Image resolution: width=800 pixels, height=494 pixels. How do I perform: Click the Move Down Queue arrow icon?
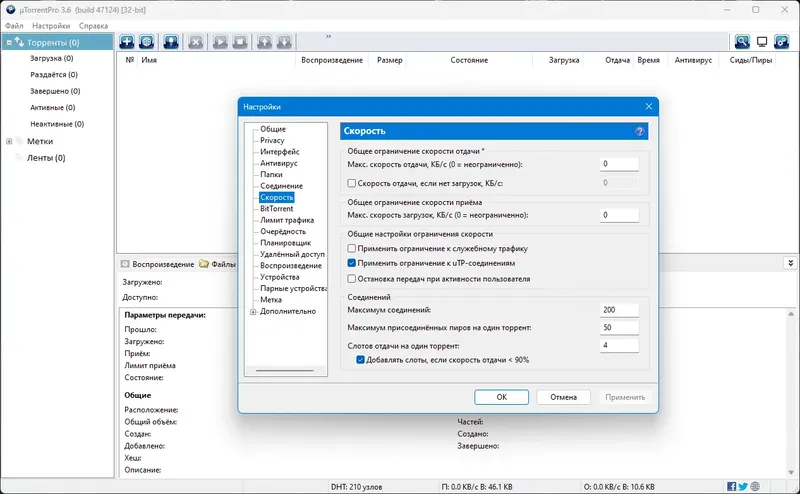(284, 42)
